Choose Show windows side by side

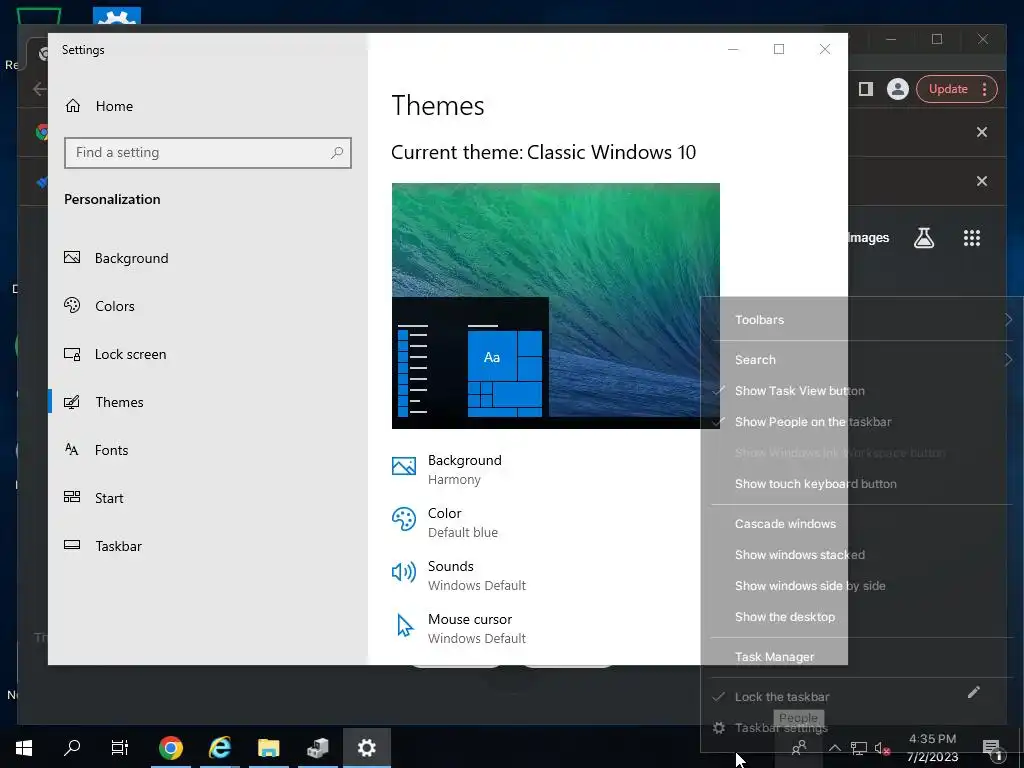810,586
